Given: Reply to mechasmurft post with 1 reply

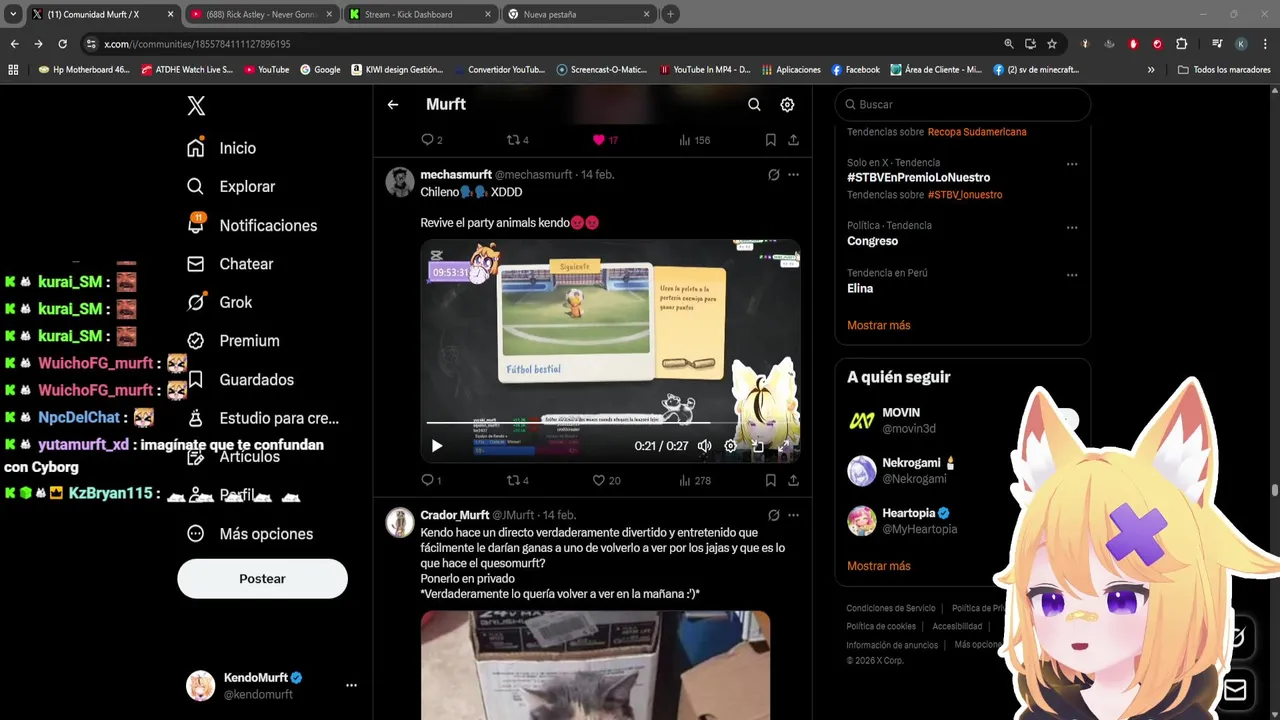Looking at the screenshot, I should click(x=431, y=480).
